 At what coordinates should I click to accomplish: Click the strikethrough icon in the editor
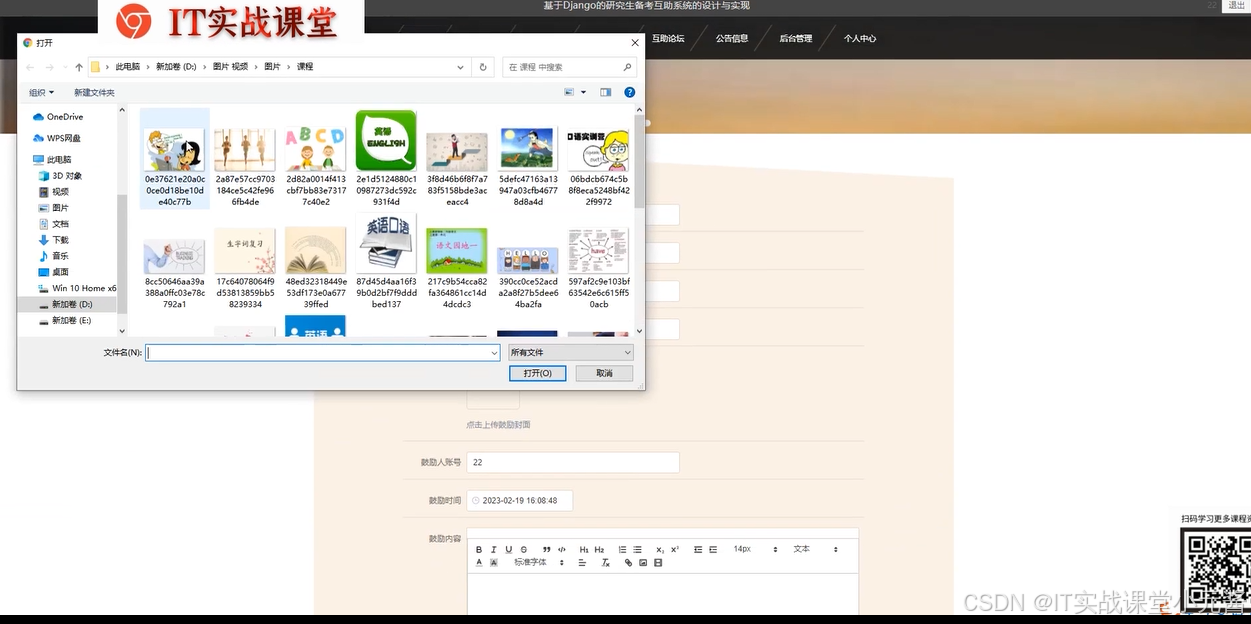click(x=524, y=549)
